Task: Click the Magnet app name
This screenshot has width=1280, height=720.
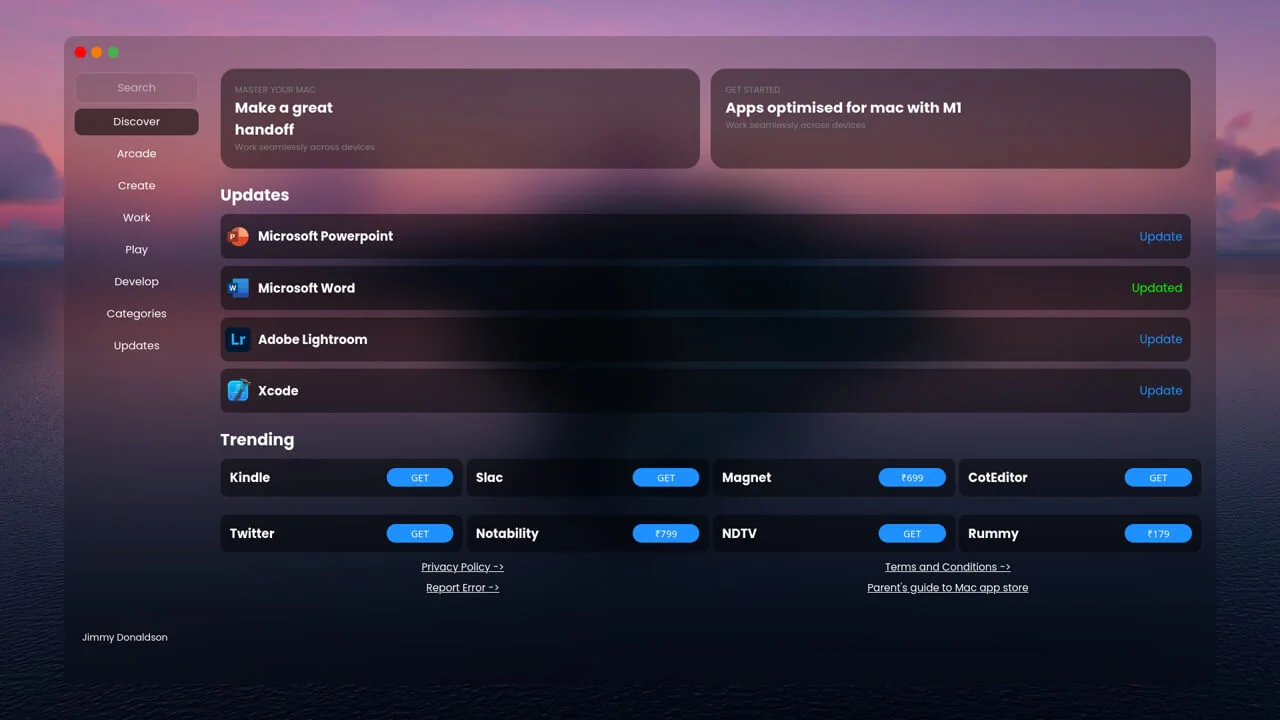Action: point(746,478)
